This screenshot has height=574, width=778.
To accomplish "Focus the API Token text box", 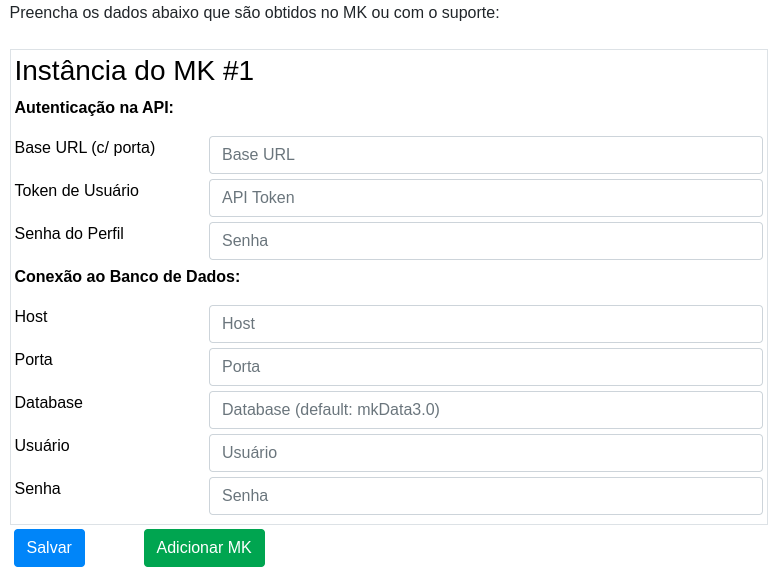I will pyautogui.click(x=486, y=198).
